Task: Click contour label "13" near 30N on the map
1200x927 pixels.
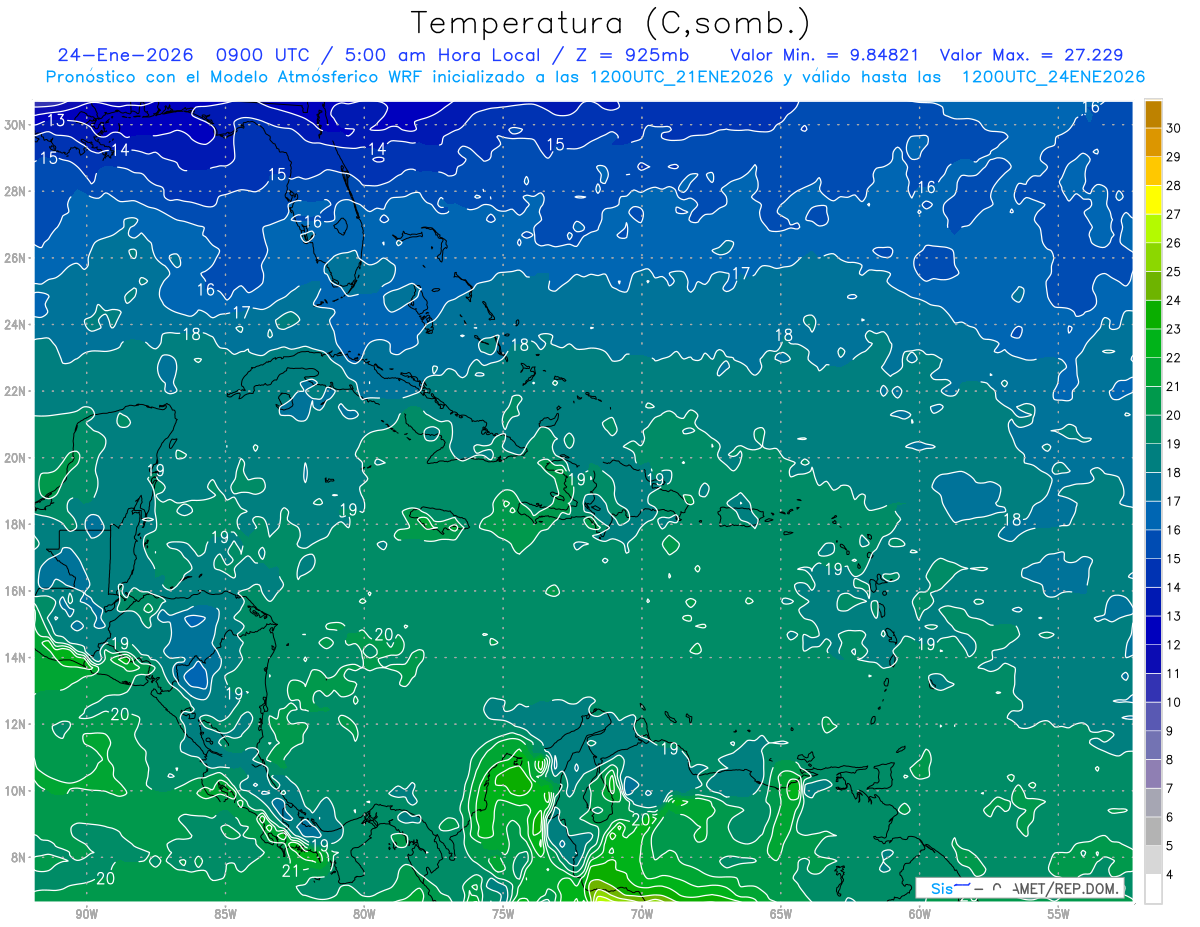Action: 56,121
